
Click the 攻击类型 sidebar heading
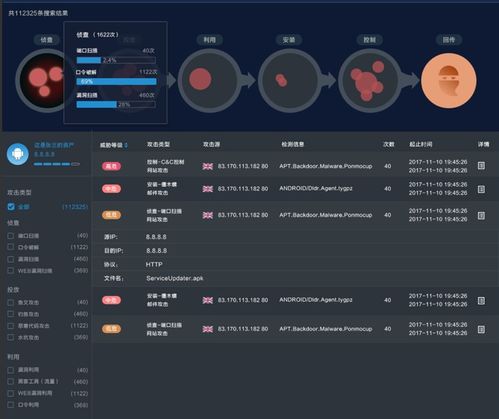[x=19, y=192]
